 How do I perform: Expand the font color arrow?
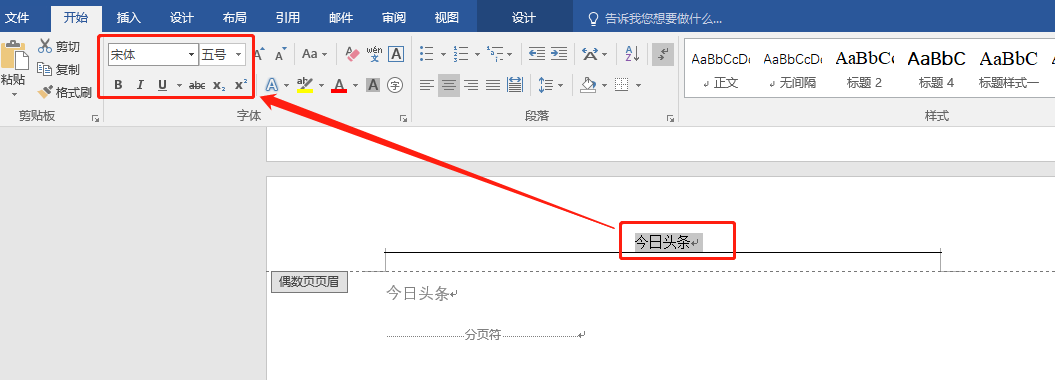click(x=355, y=85)
